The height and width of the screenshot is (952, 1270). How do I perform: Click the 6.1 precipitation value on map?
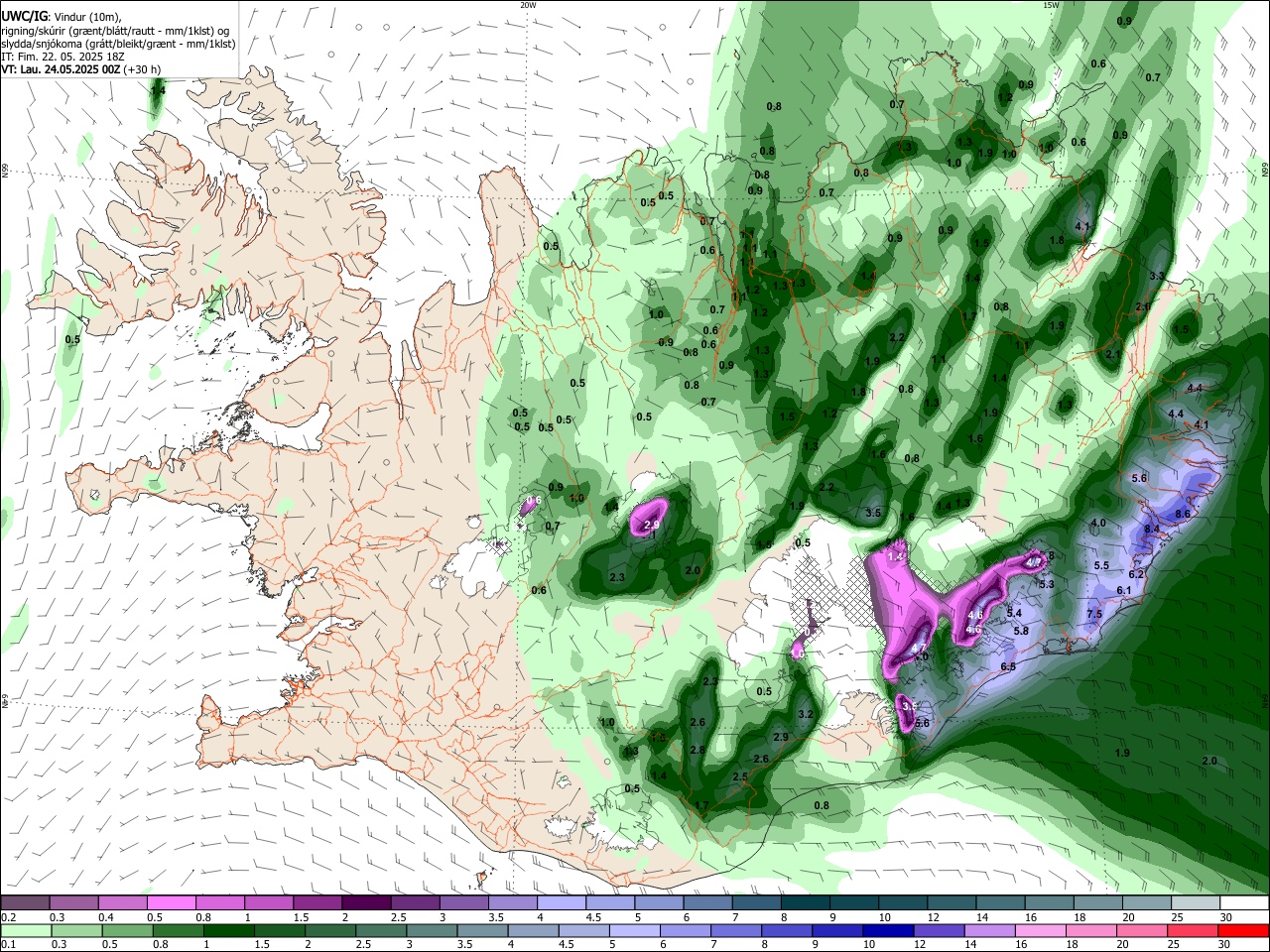[1124, 591]
